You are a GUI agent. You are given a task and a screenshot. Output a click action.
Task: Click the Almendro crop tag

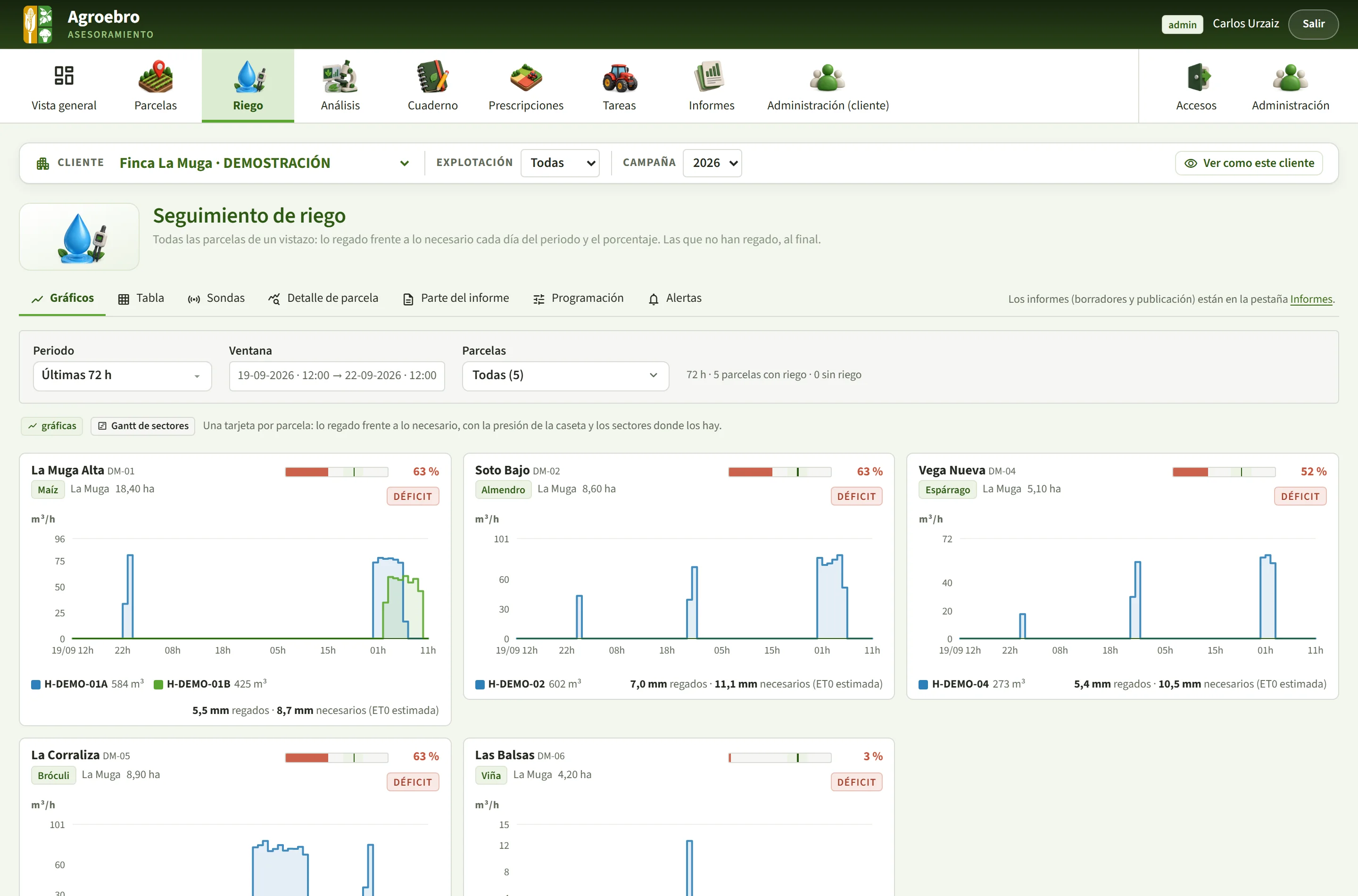tap(503, 489)
